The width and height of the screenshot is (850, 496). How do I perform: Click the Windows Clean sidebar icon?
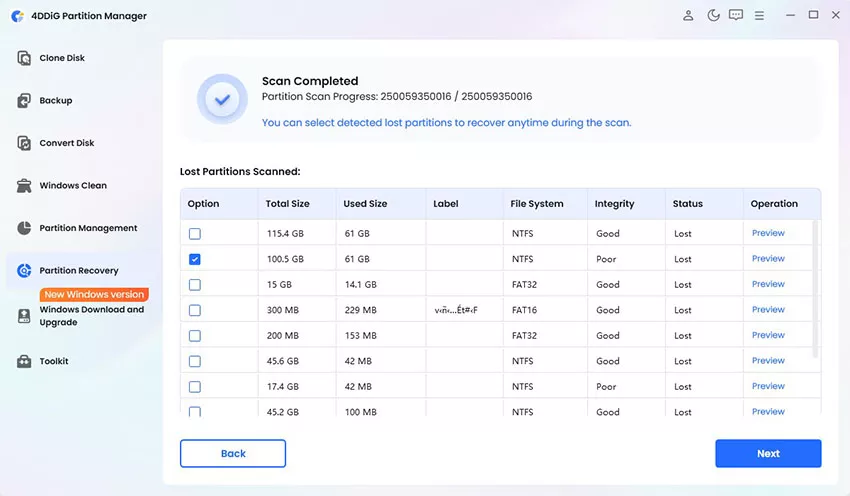[24, 185]
